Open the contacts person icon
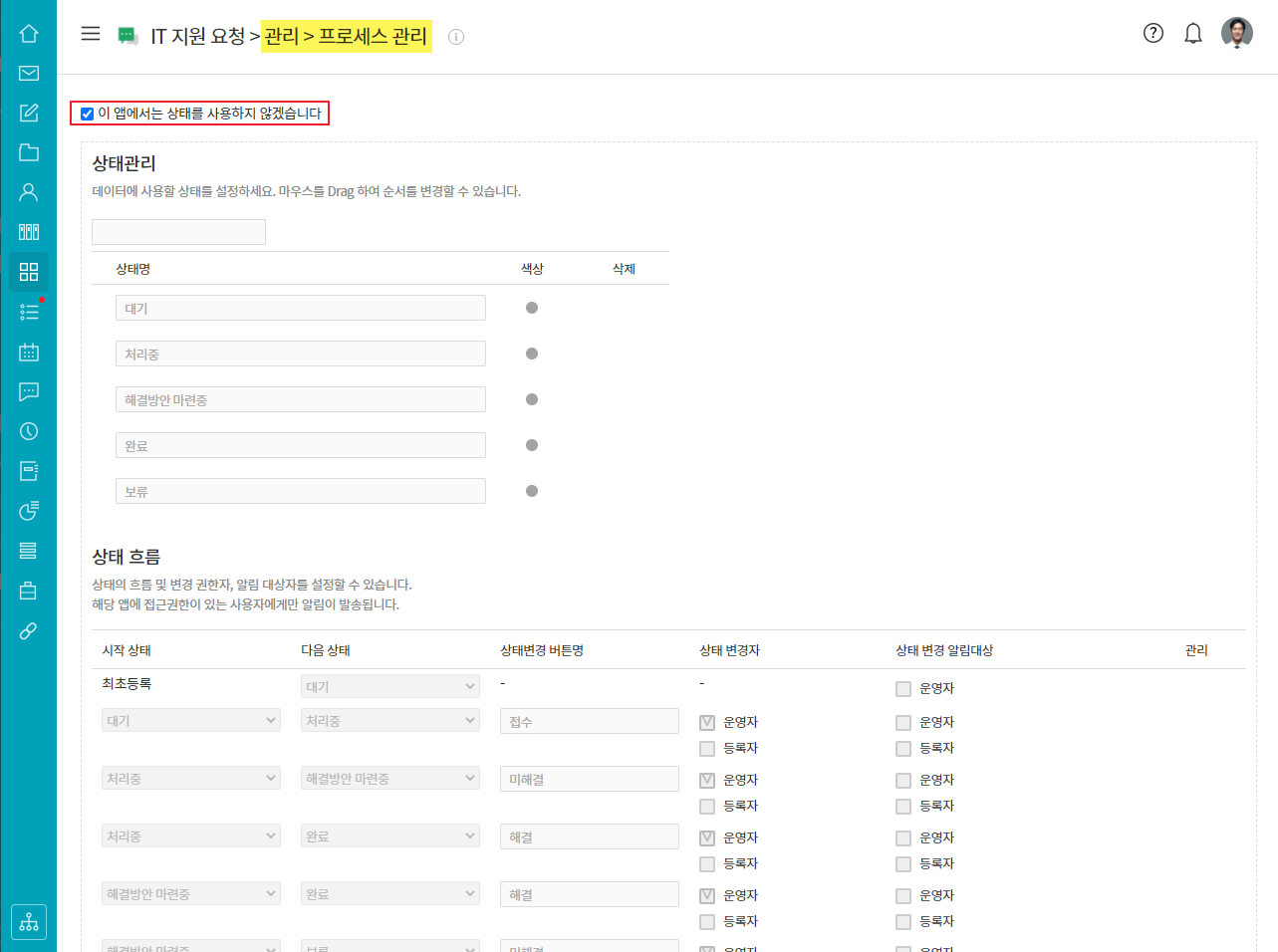 pyautogui.click(x=29, y=192)
